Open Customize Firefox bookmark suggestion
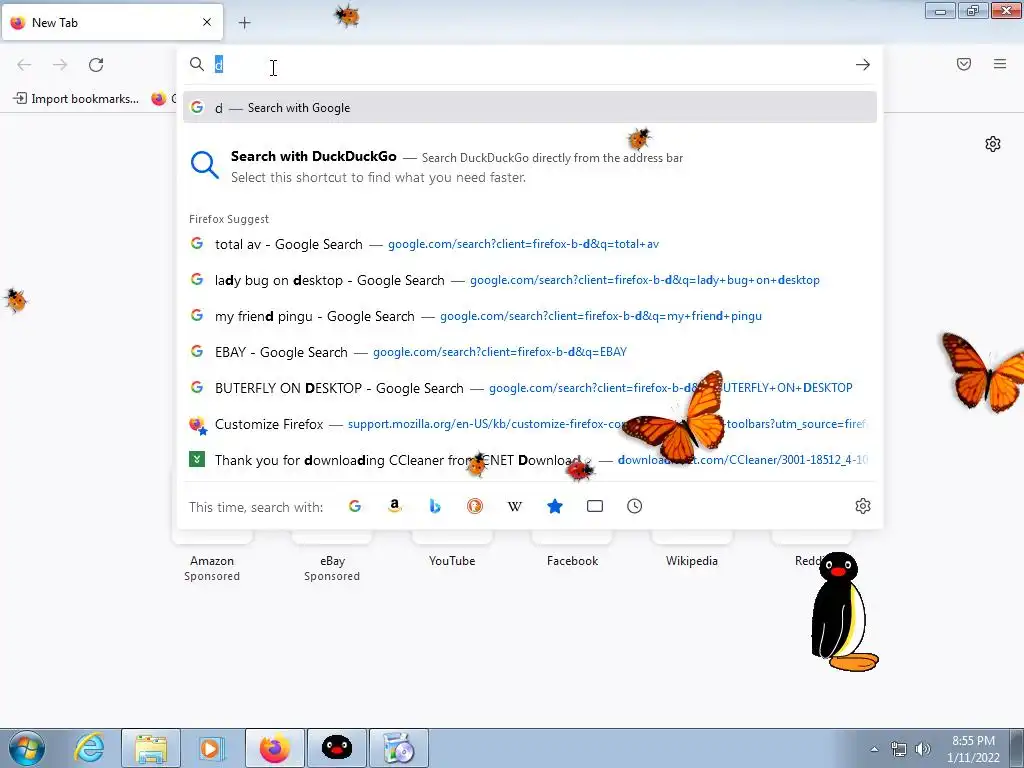Viewport: 1024px width, 768px height. click(x=530, y=424)
